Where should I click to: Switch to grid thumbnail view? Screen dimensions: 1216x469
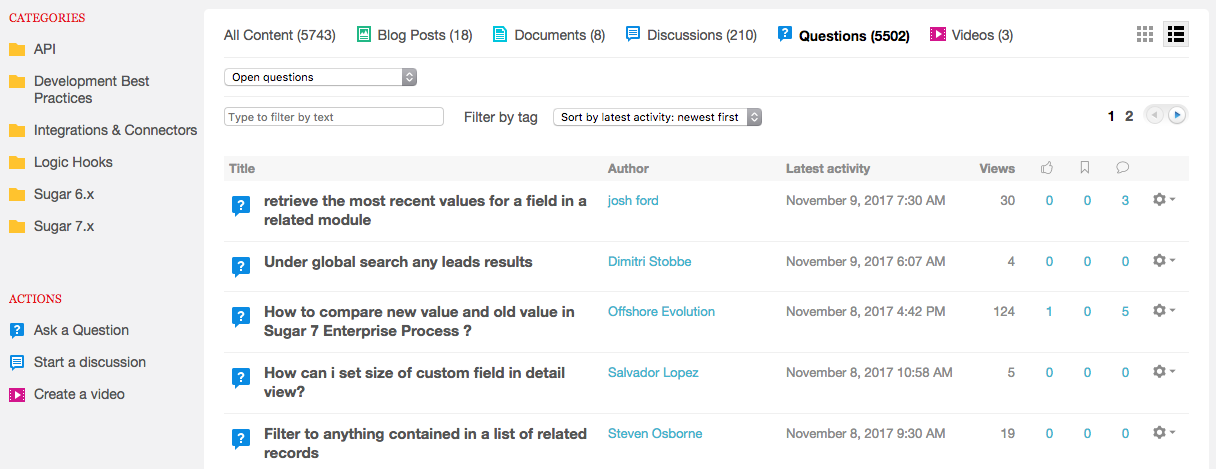[1145, 35]
